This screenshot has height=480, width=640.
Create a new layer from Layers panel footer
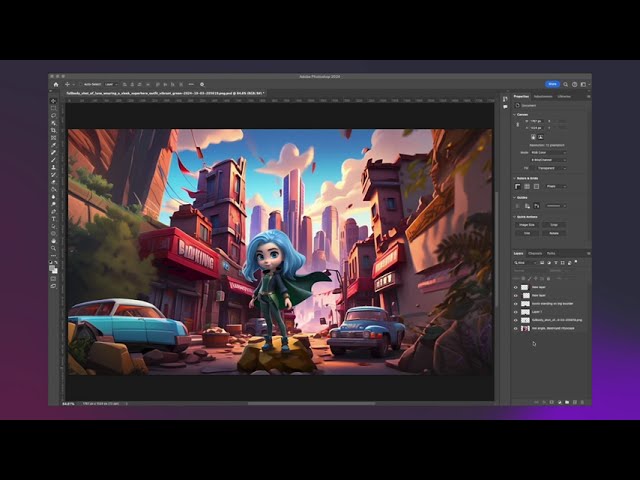coord(573,402)
